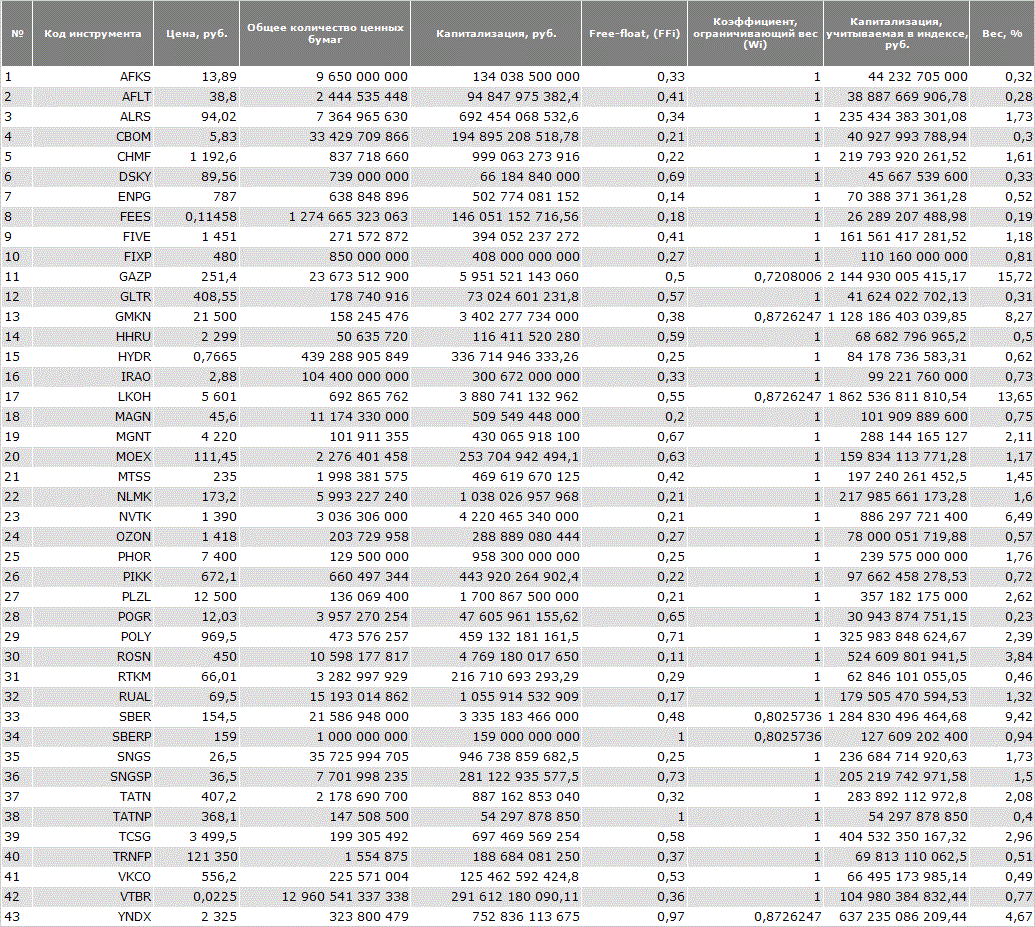This screenshot has height=927, width=1035.
Task: Select the POGR ticker cell
Action: pyautogui.click(x=92, y=617)
